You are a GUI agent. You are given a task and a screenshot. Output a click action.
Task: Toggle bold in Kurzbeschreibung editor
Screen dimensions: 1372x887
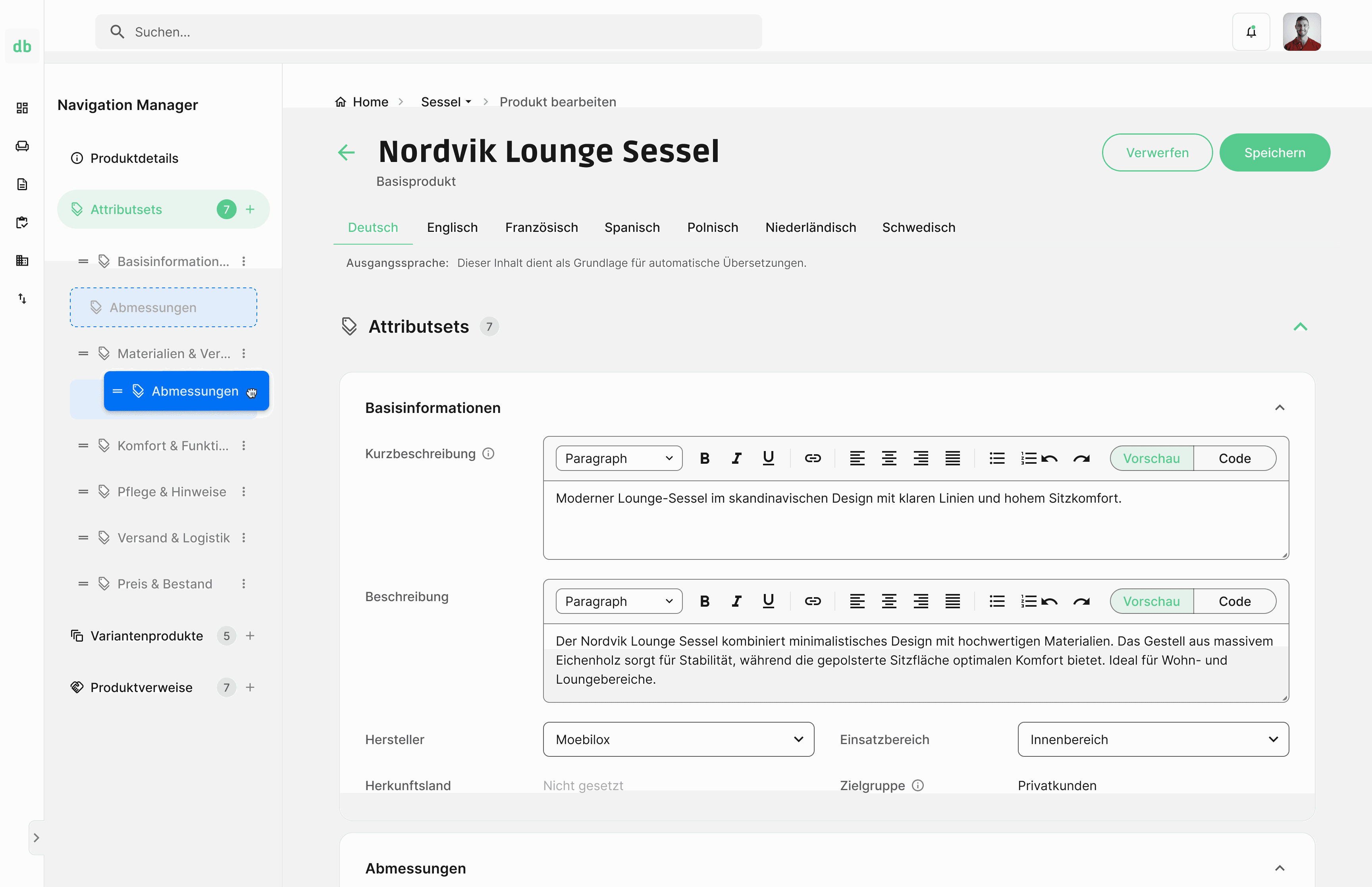coord(704,459)
